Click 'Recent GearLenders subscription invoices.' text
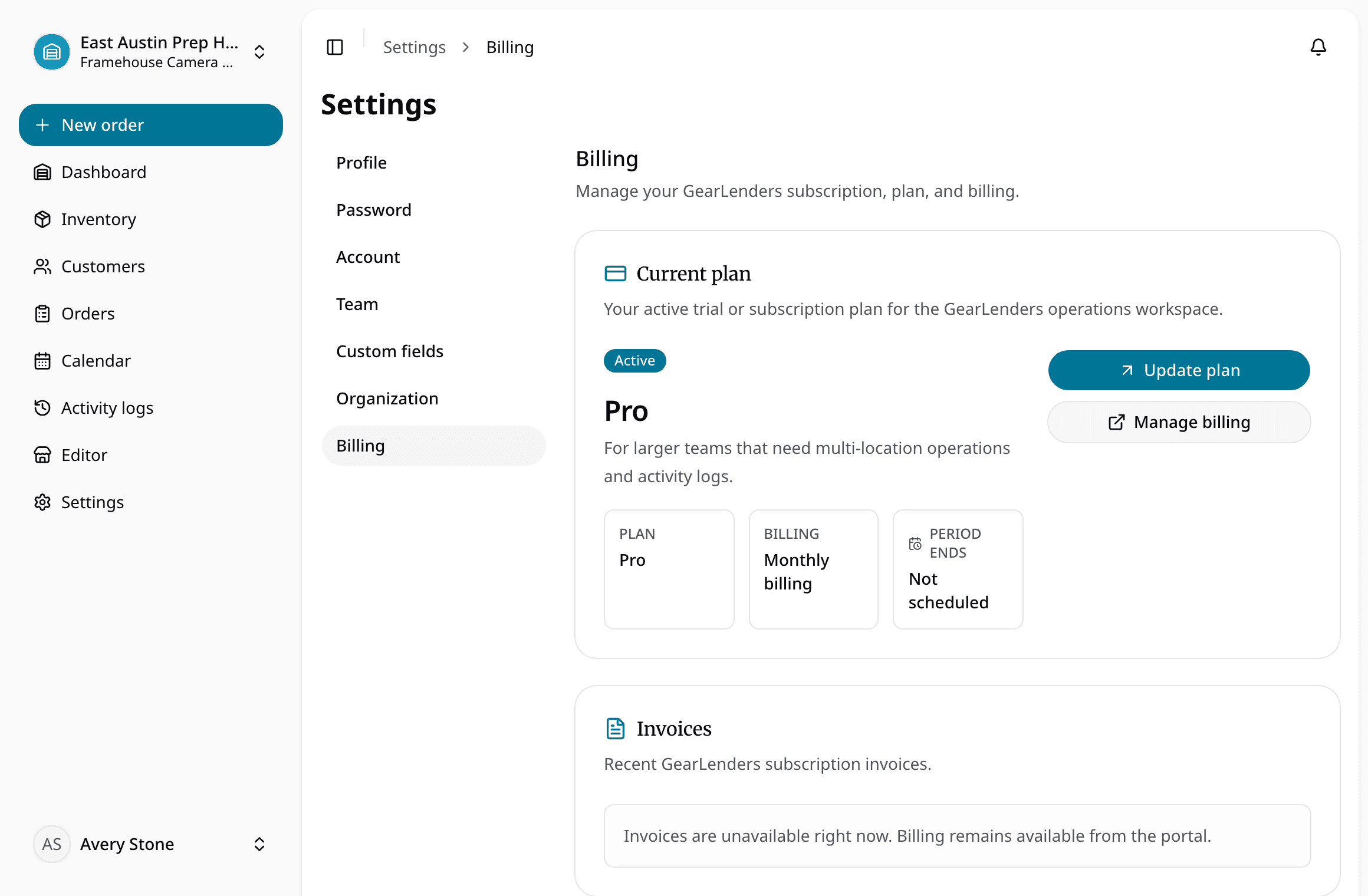 (x=767, y=764)
